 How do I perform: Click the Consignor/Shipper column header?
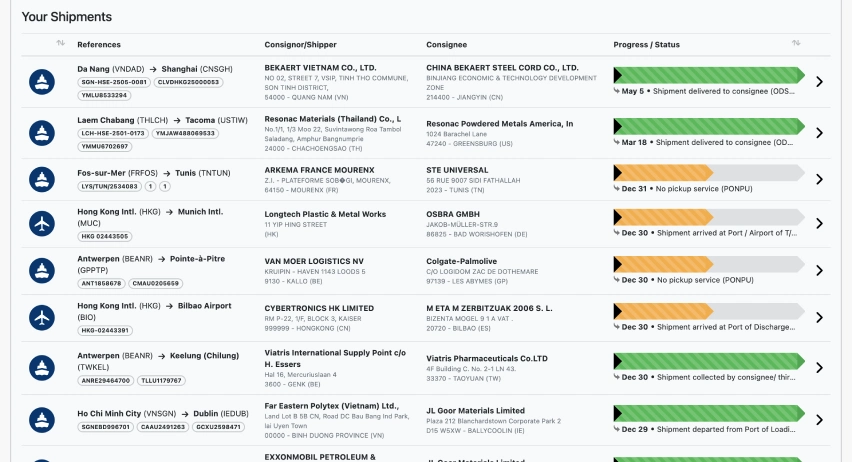300,45
